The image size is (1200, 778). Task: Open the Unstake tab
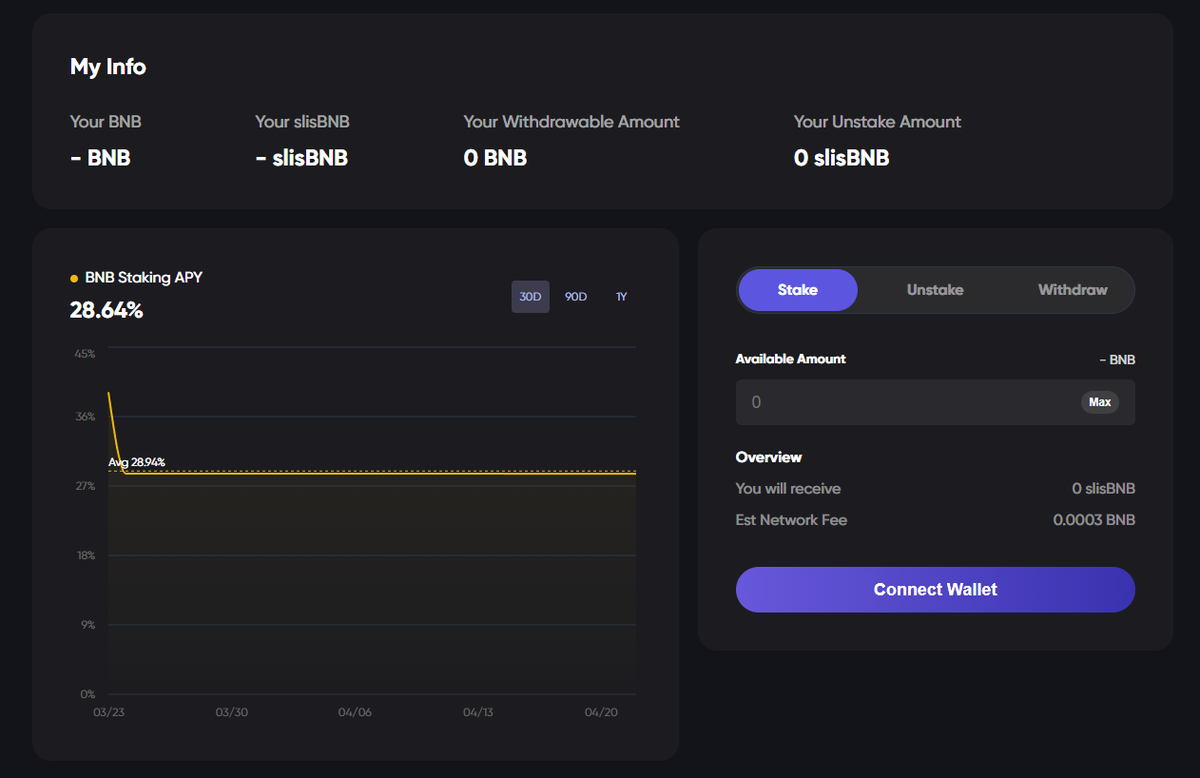coord(935,290)
